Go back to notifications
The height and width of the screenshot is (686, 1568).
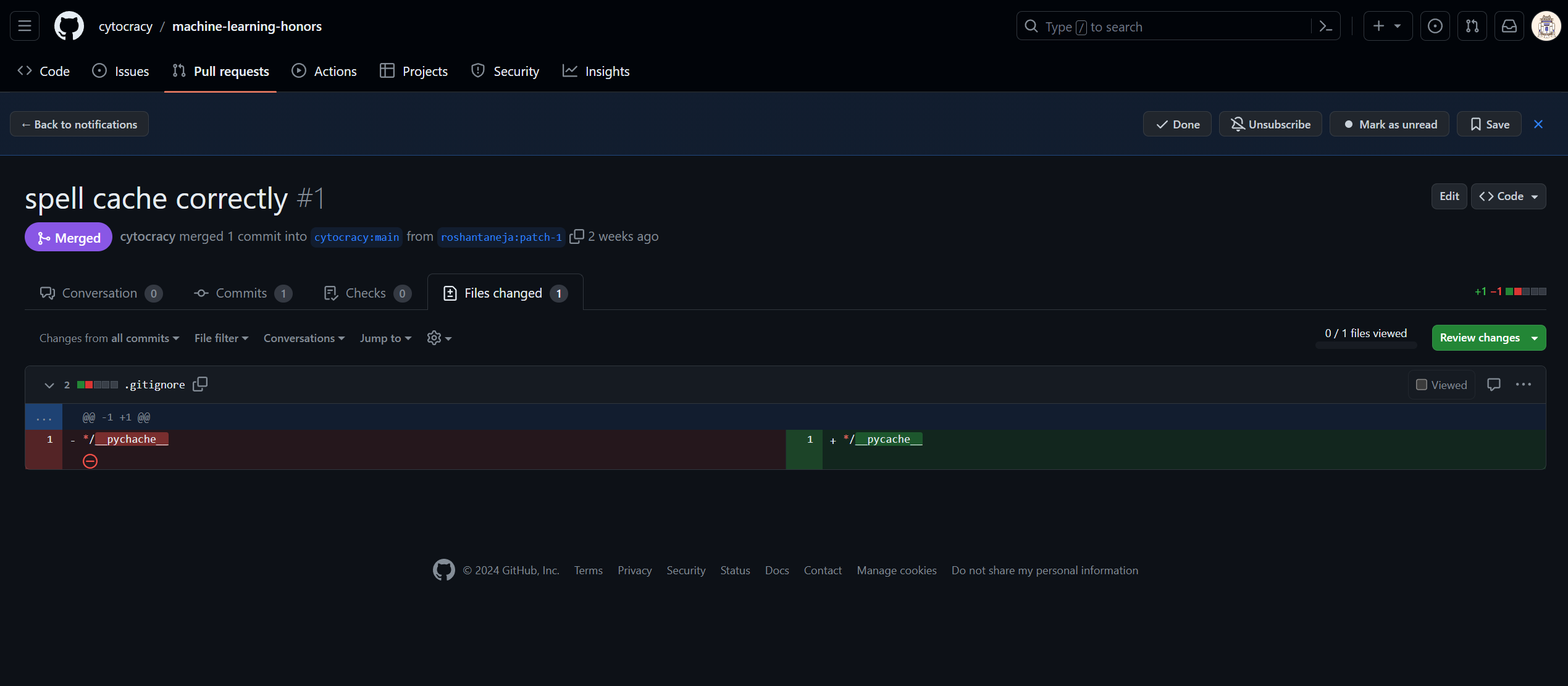79,124
